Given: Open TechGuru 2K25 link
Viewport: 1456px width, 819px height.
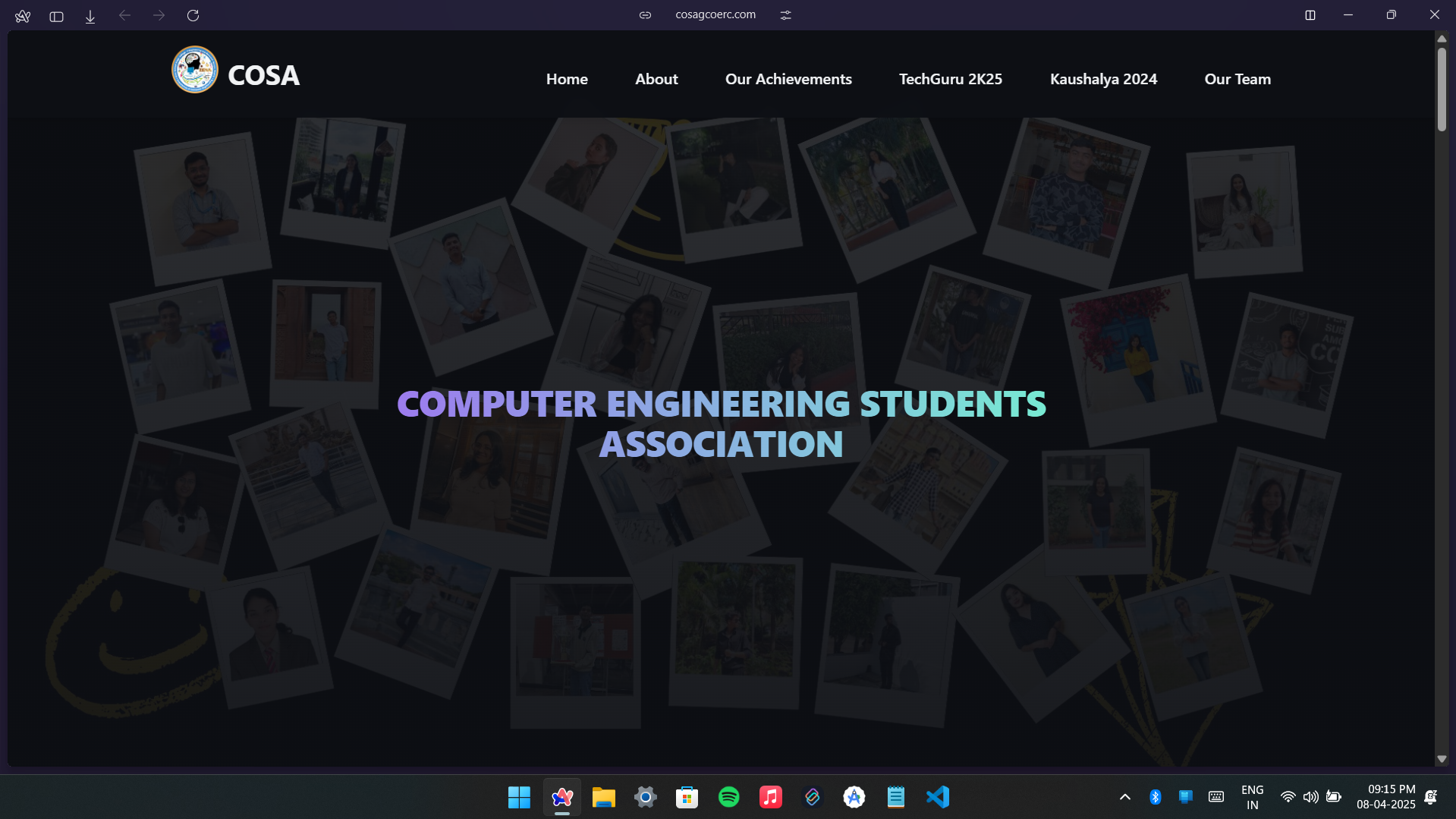Looking at the screenshot, I should tap(950, 79).
